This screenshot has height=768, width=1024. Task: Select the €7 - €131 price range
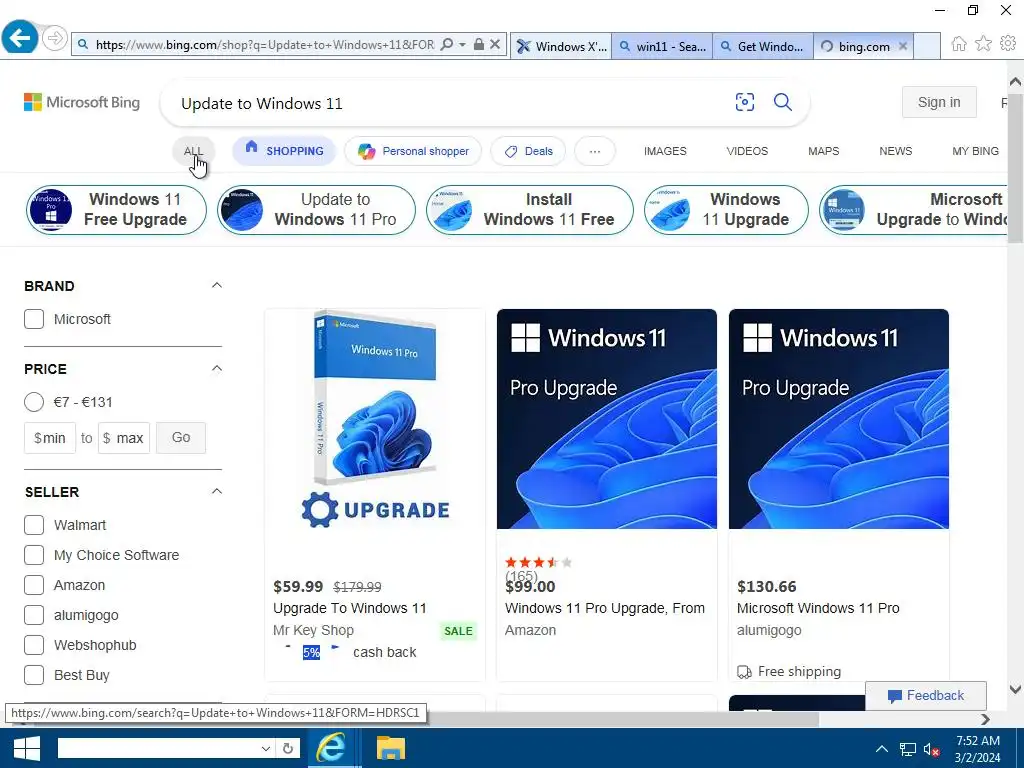coord(34,402)
